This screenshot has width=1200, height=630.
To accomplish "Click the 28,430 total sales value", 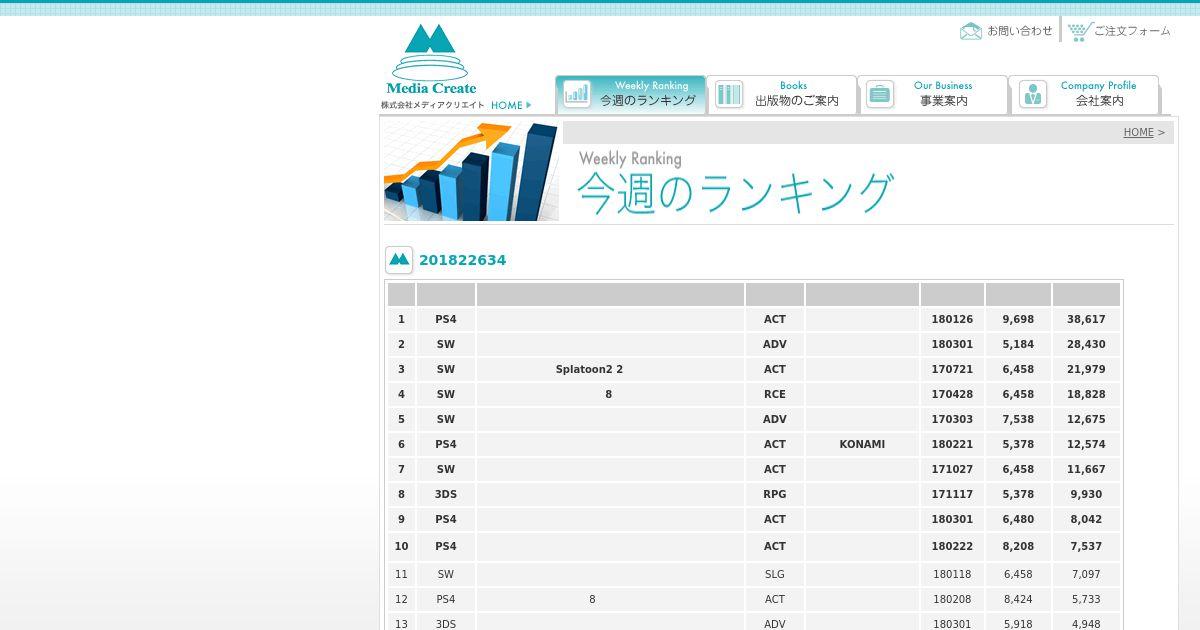I will click(1086, 344).
